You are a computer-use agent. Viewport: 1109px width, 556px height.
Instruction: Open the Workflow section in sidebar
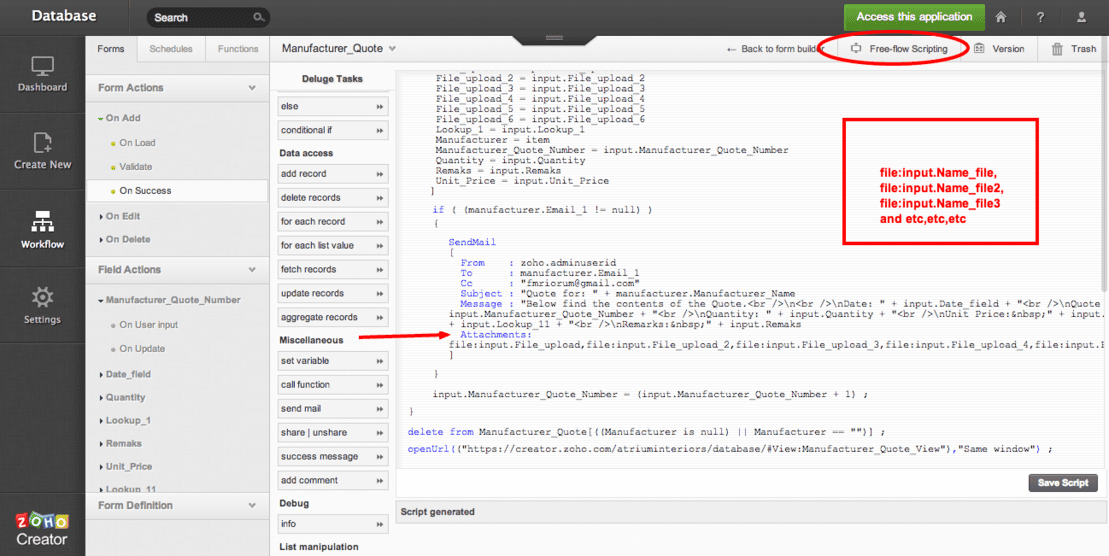click(42, 231)
